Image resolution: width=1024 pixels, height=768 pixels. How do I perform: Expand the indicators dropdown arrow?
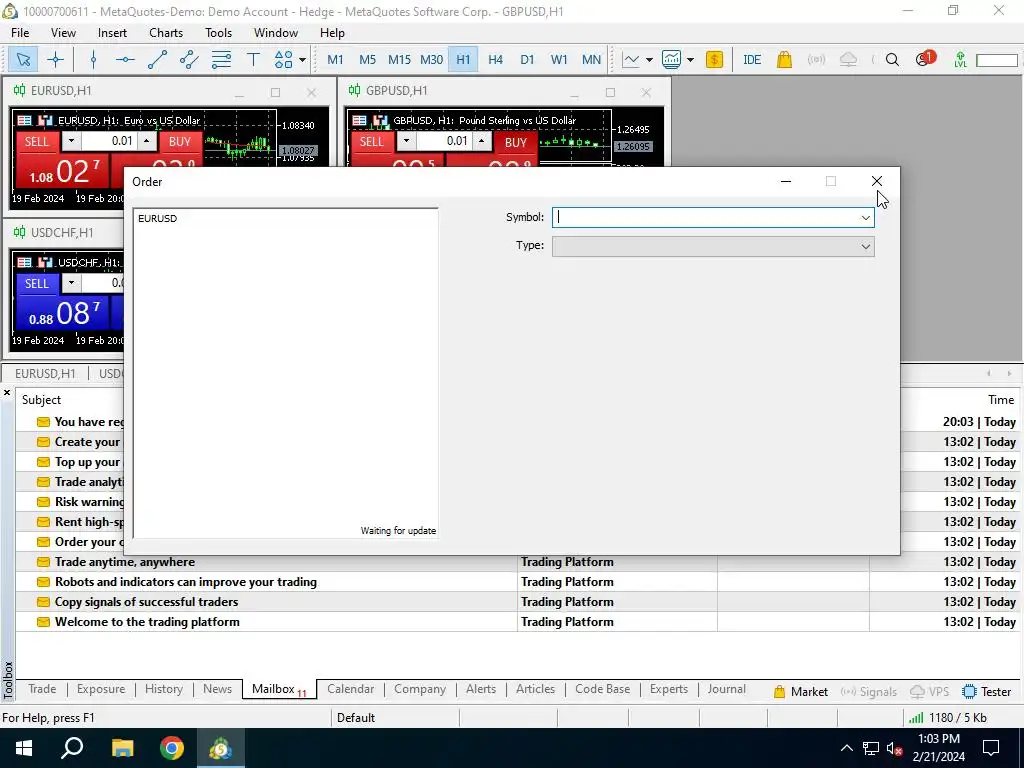click(690, 60)
